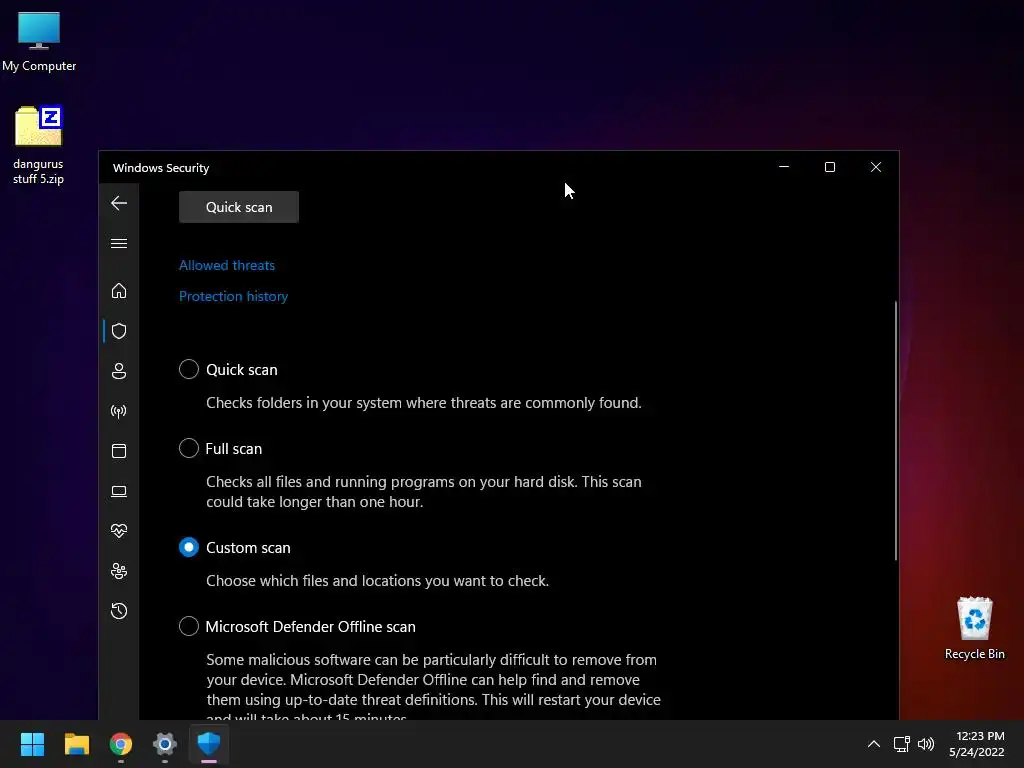Screen dimensions: 1024x768
Task: Open the clock and date panel
Action: click(976, 744)
